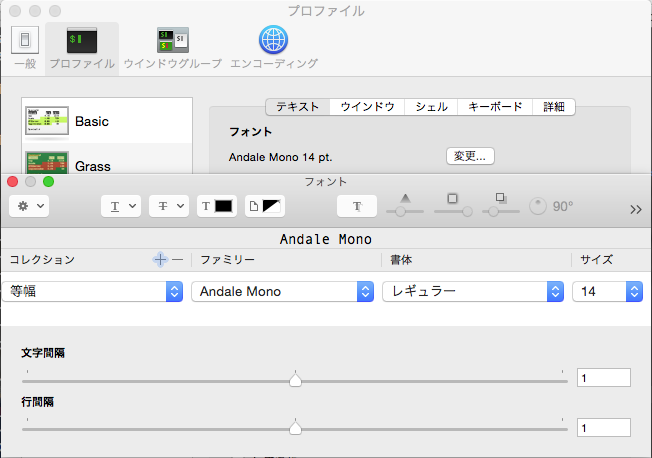This screenshot has height=458, width=652.
Task: Open the underline style dropdown
Action: coord(122,206)
